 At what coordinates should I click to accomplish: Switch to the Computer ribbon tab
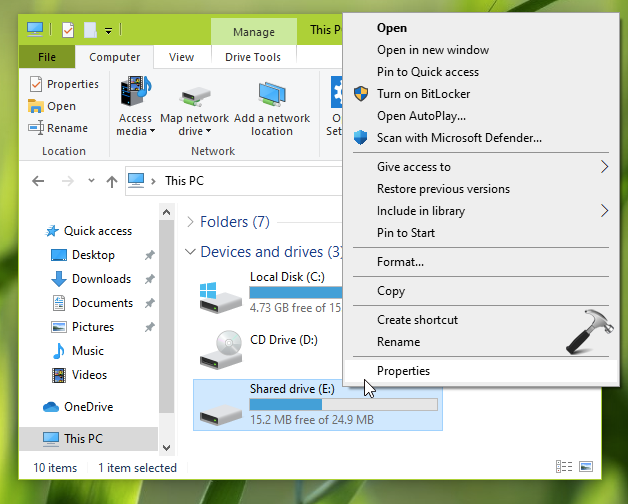click(x=115, y=57)
